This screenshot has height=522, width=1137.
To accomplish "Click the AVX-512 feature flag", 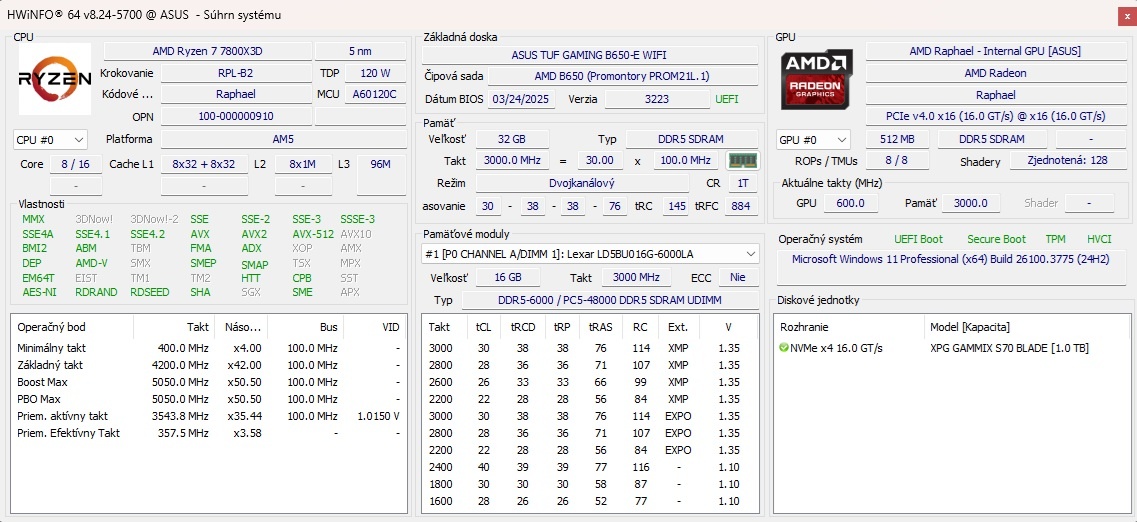I will (315, 234).
